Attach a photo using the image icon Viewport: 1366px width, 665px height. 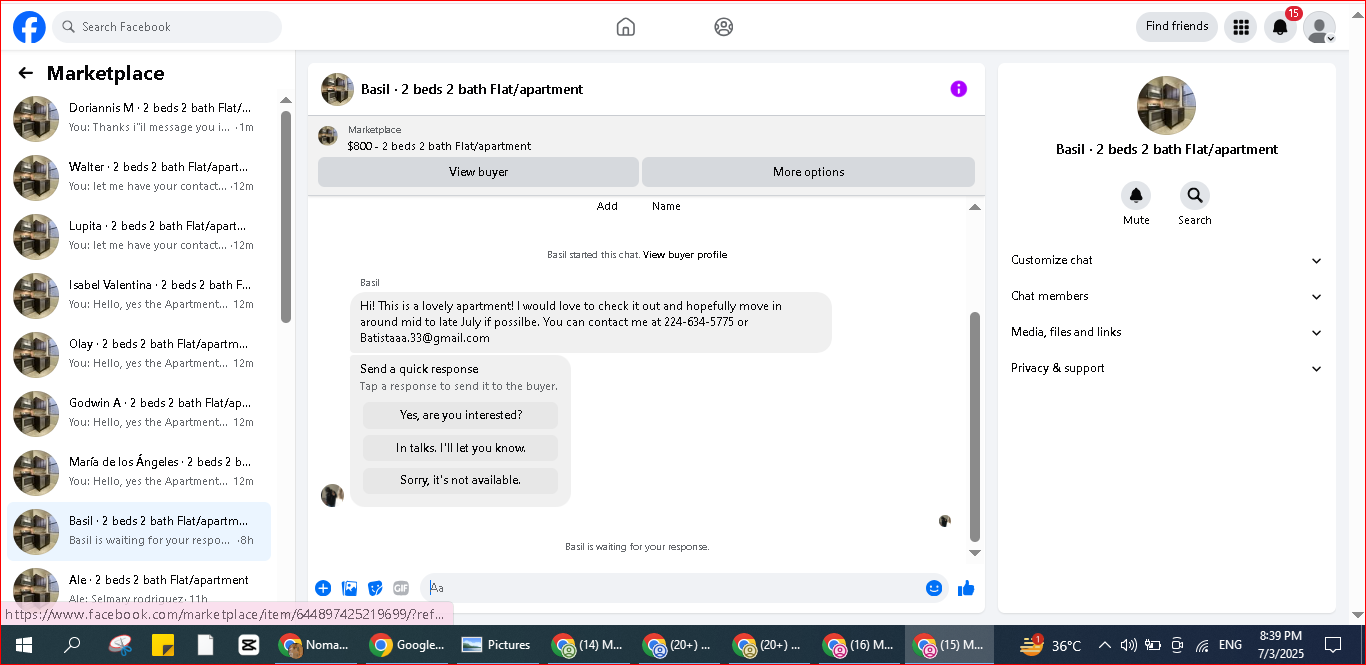click(350, 588)
